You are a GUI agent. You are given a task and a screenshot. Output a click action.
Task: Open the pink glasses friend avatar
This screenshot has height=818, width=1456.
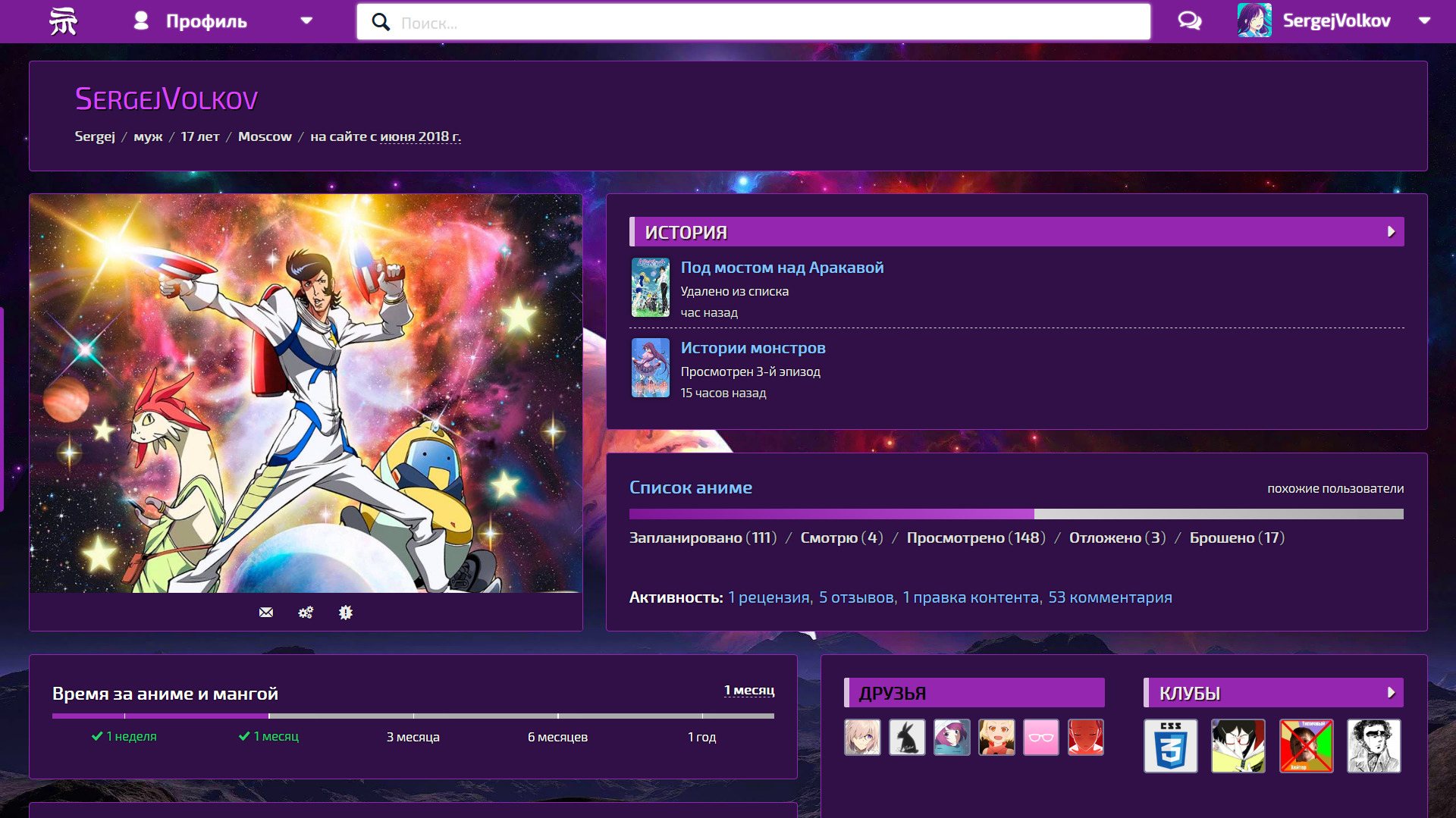point(1041,738)
